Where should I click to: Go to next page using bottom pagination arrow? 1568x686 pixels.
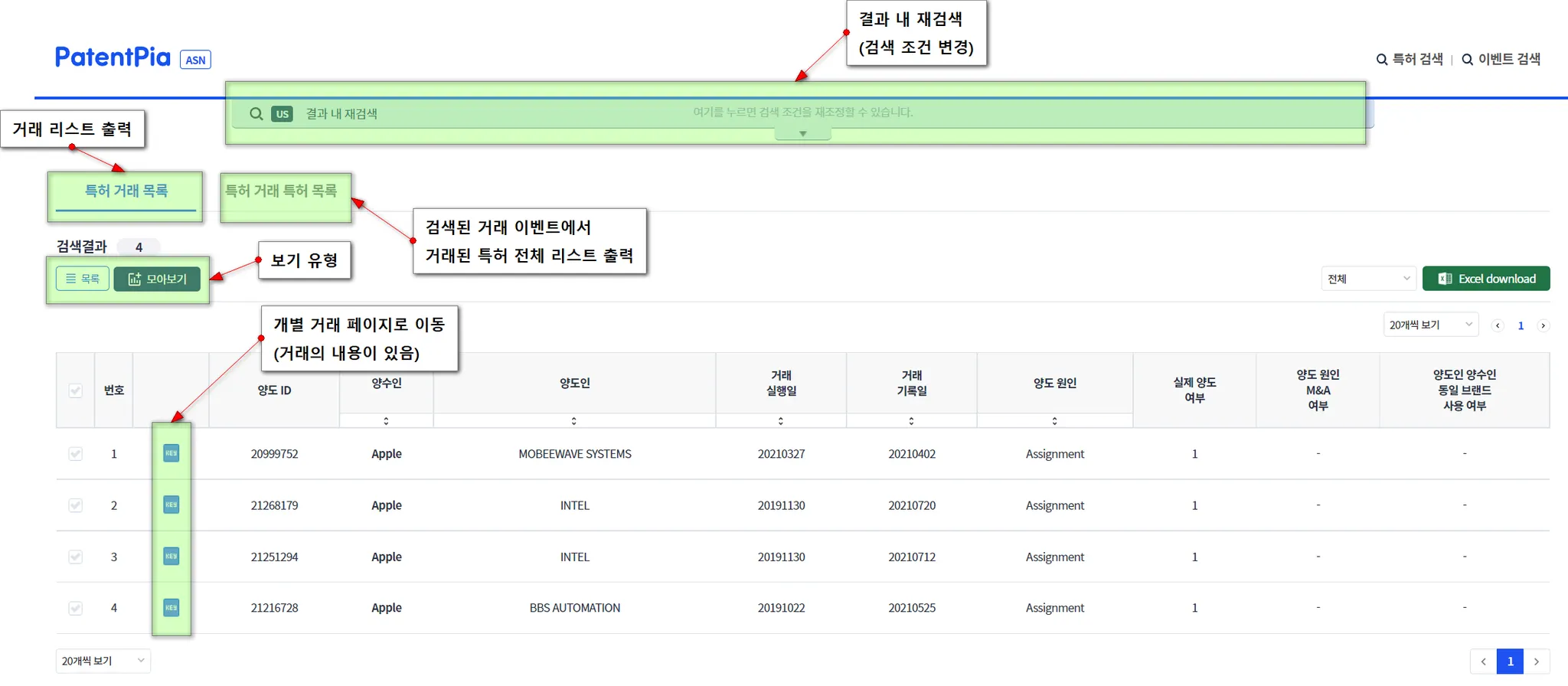[x=1537, y=661]
